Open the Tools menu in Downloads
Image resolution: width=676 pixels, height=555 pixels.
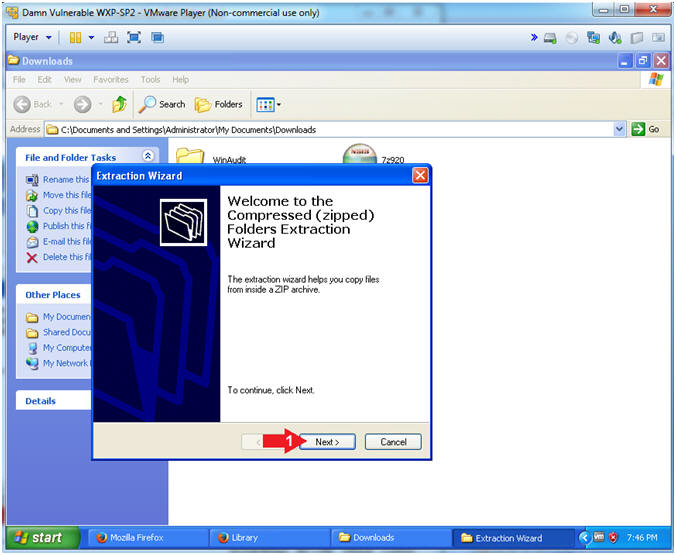pyautogui.click(x=150, y=79)
